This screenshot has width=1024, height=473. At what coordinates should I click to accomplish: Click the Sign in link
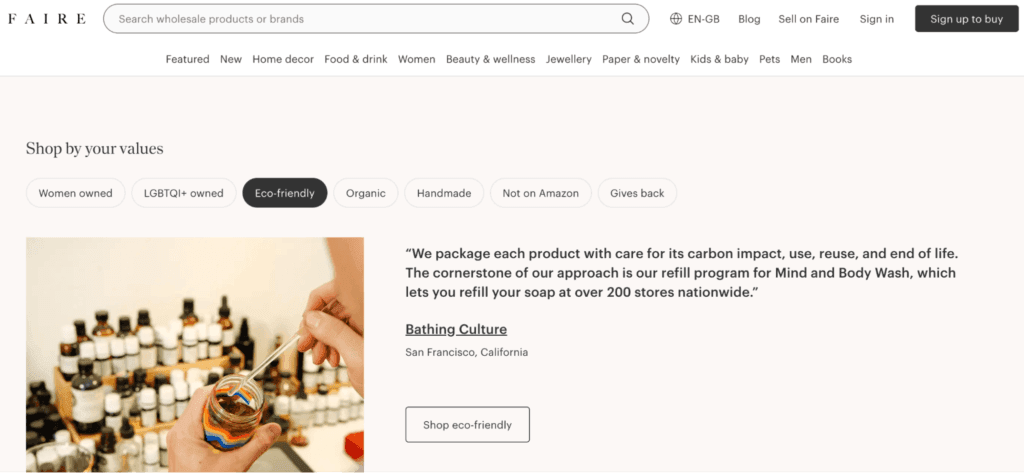[876, 19]
